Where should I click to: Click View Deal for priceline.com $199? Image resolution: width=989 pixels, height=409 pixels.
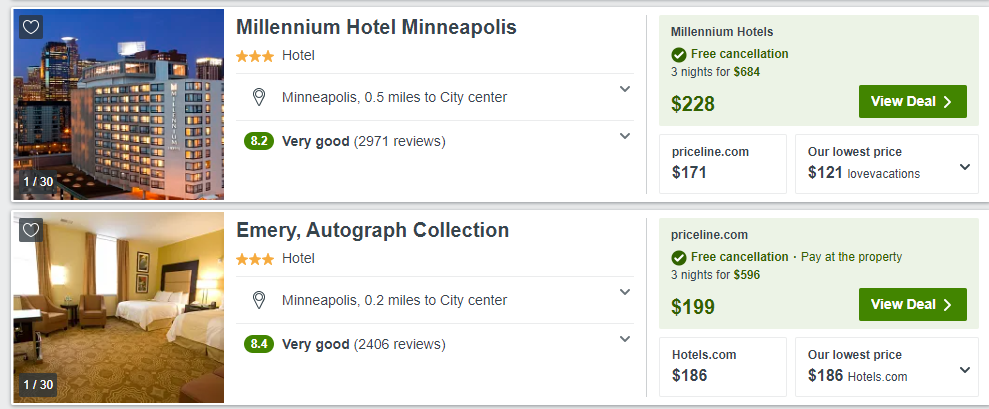[912, 305]
